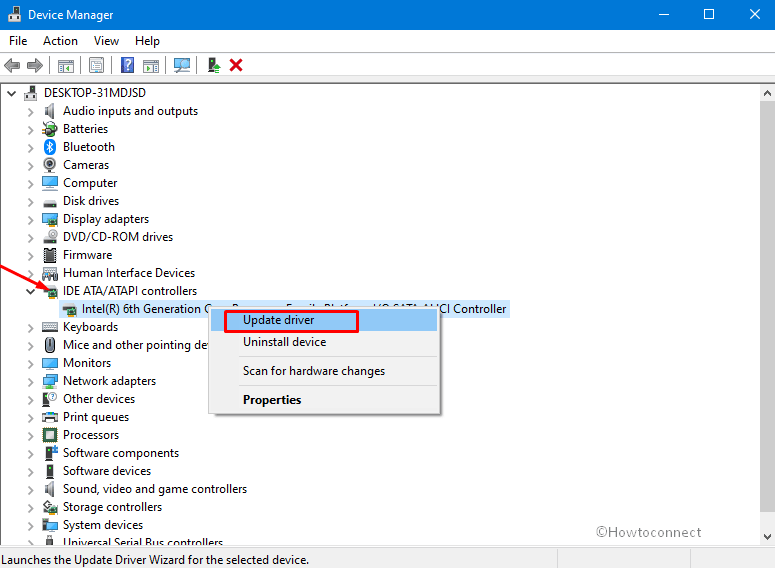Open the blue Help question-mark icon
This screenshot has width=775, height=568.
coord(128,65)
